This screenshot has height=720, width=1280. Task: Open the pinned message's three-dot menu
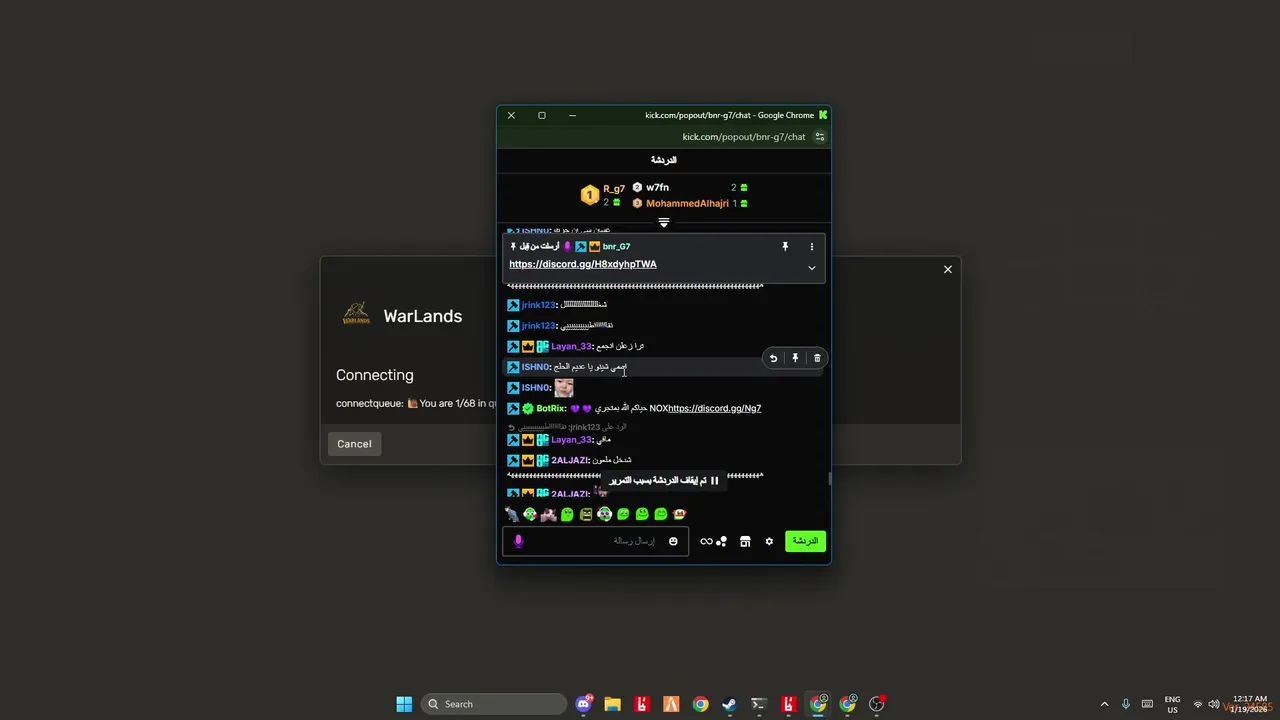811,246
